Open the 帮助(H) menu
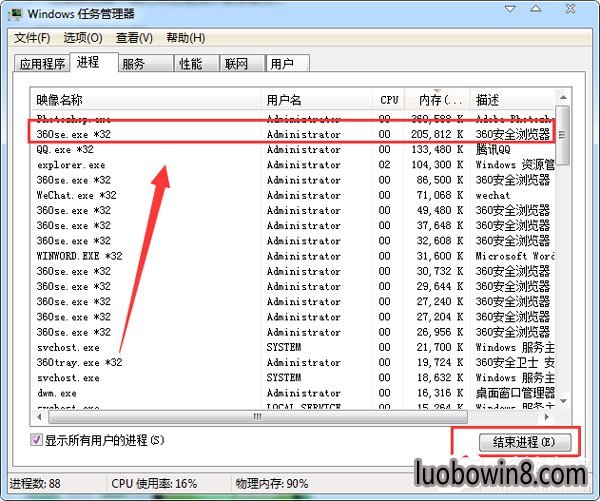 click(184, 38)
